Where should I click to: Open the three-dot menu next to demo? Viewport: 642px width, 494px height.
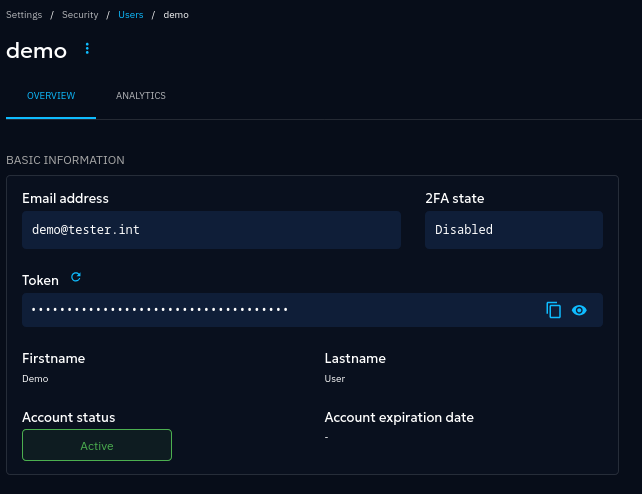click(x=87, y=49)
